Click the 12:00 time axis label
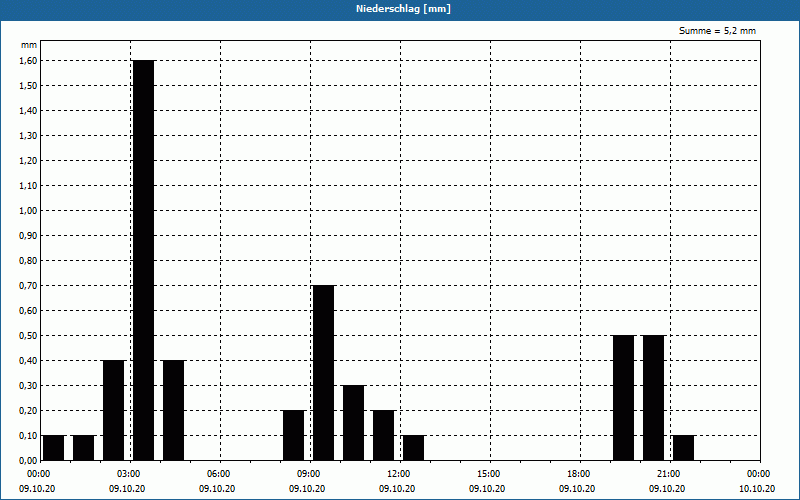 (x=398, y=474)
